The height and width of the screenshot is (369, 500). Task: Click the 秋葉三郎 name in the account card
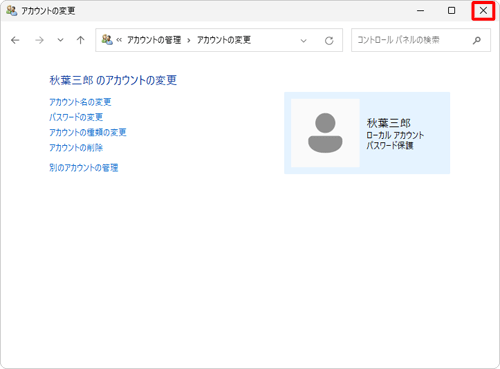389,123
